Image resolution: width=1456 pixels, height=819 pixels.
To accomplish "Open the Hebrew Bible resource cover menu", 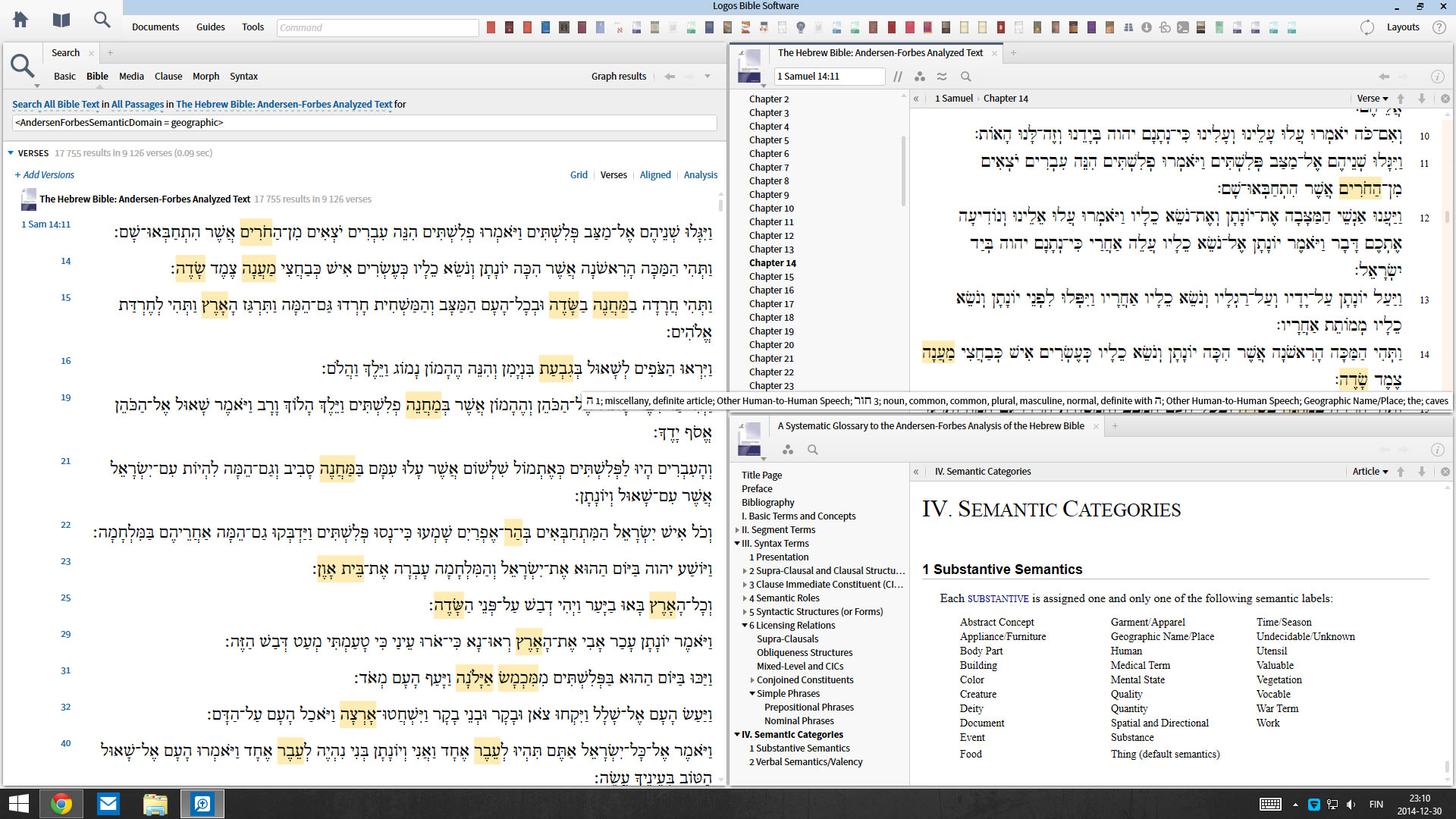I will coord(750,65).
